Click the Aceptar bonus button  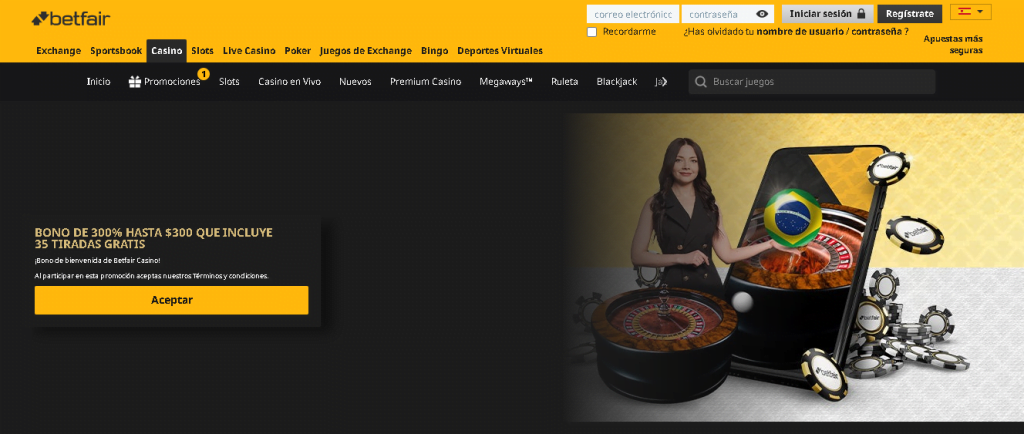[172, 300]
